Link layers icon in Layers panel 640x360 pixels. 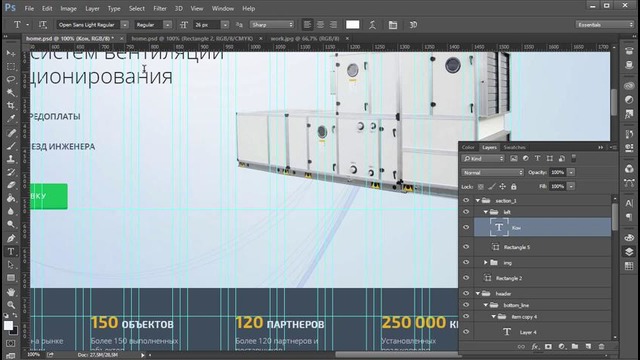tap(521, 346)
